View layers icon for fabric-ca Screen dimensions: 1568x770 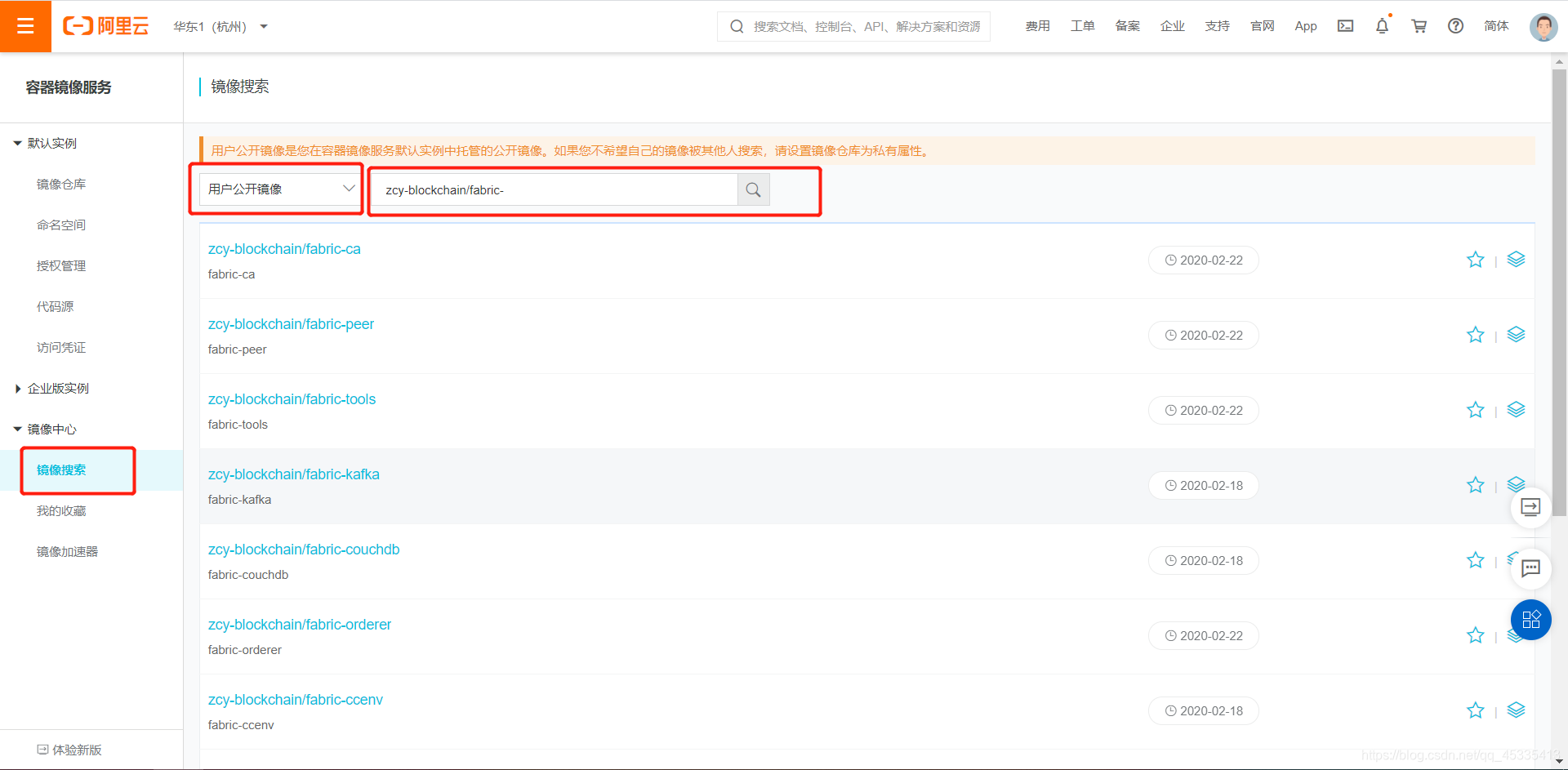pos(1516,260)
